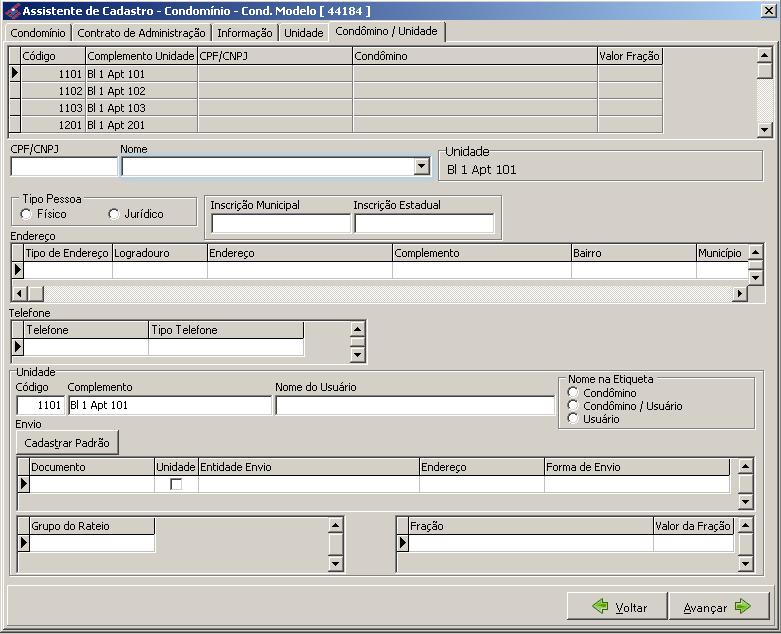Click the Grupo do Rateio row indicator

(24, 543)
